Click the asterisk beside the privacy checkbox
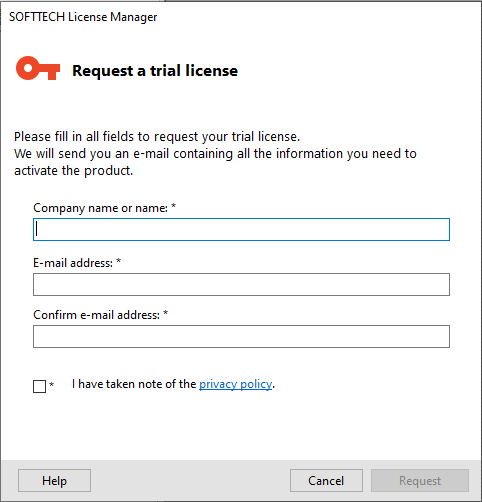Viewport: 482px width, 502px height. pos(51,384)
